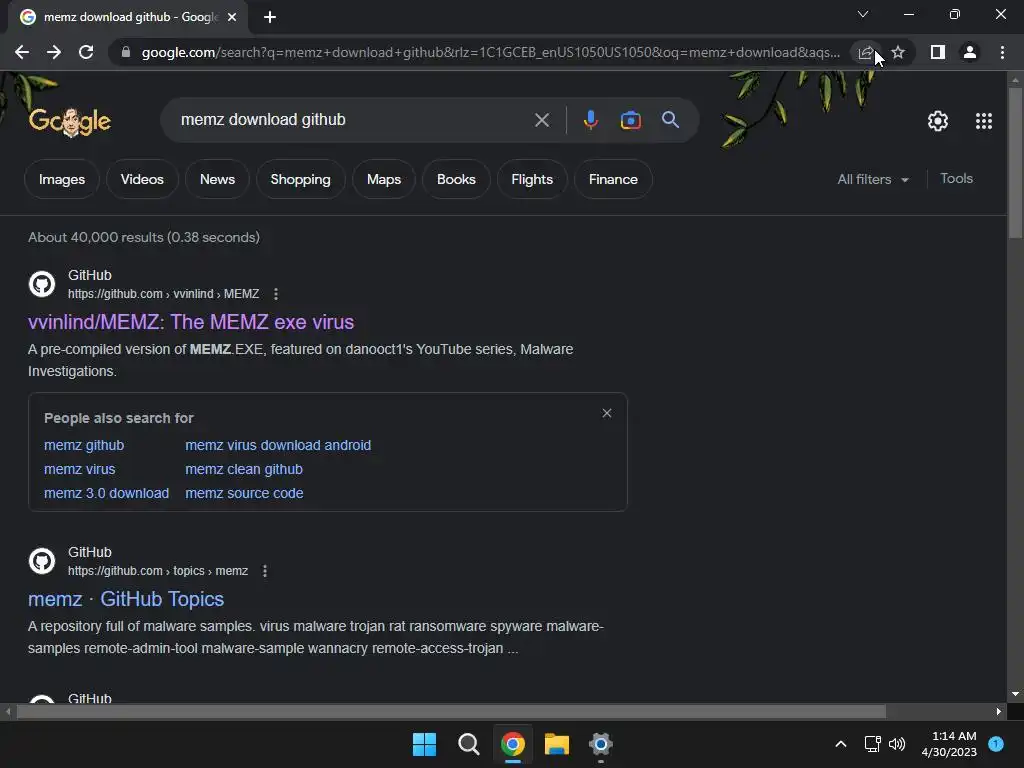Open search Tools
The height and width of the screenshot is (768, 1024).
[x=956, y=178]
